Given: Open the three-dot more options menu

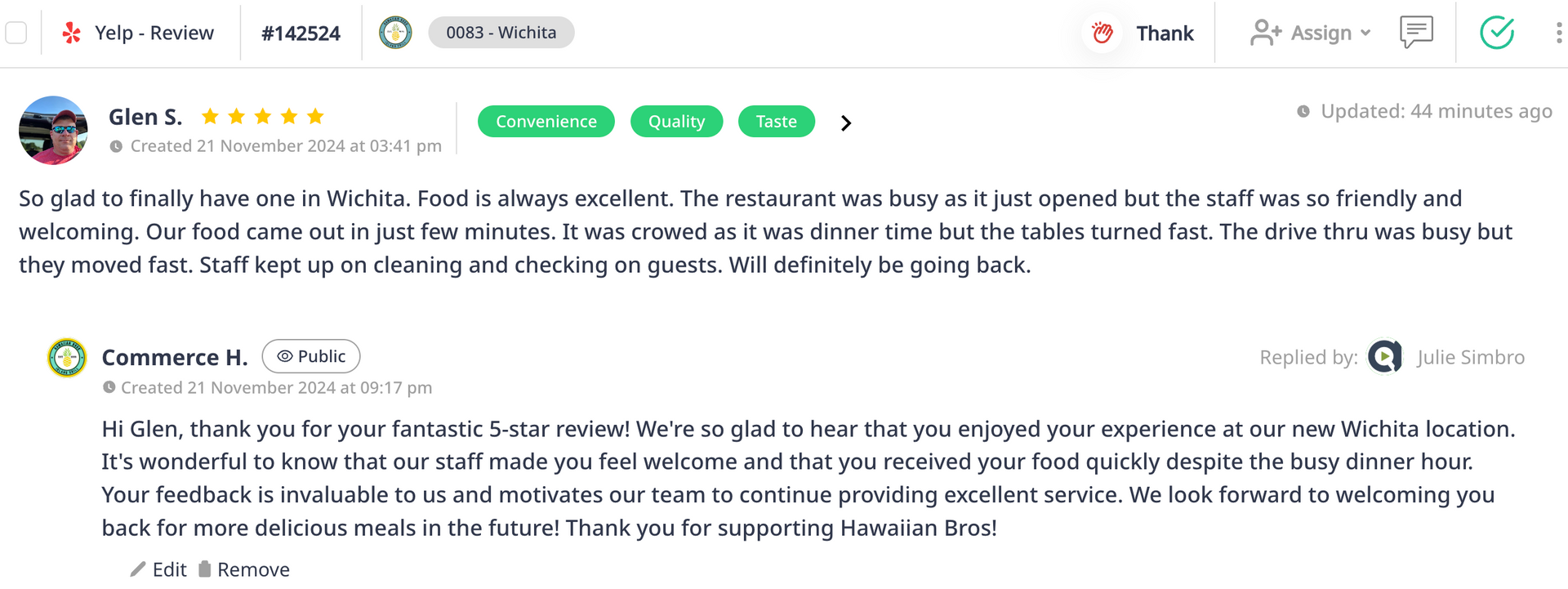Looking at the screenshot, I should point(1558,33).
